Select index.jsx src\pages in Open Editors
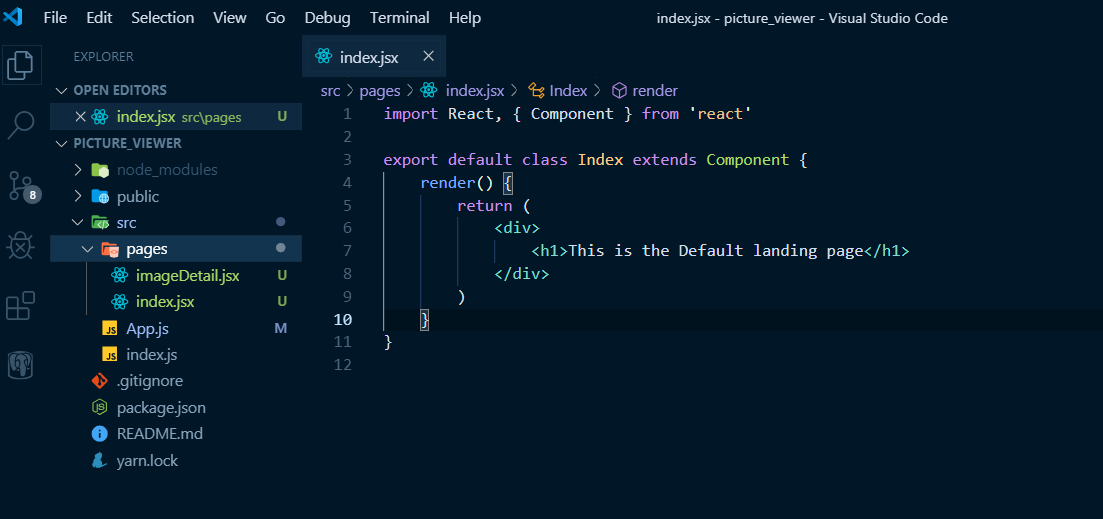Viewport: 1103px width, 519px height. coord(176,117)
